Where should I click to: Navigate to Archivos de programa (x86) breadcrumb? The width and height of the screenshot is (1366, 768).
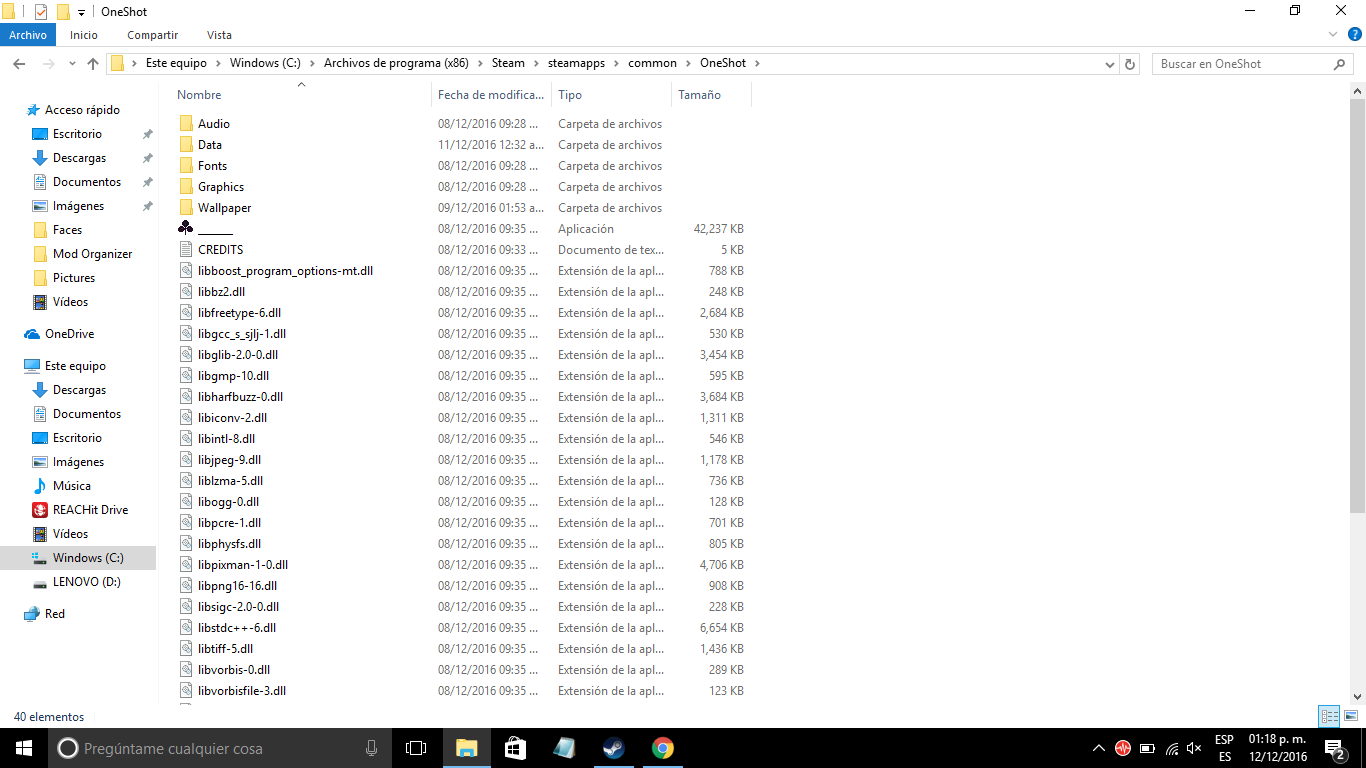tap(396, 63)
